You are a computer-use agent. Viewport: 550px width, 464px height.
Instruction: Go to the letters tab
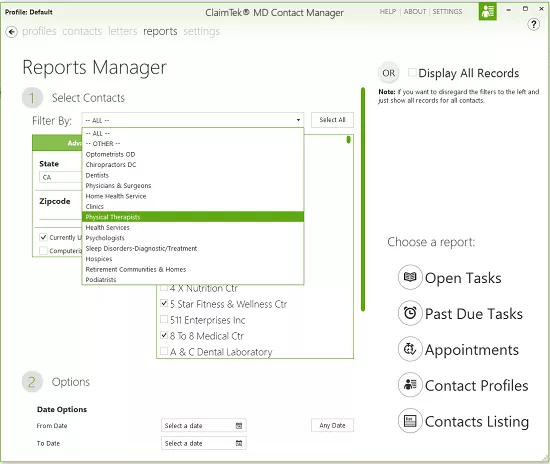click(x=122, y=31)
